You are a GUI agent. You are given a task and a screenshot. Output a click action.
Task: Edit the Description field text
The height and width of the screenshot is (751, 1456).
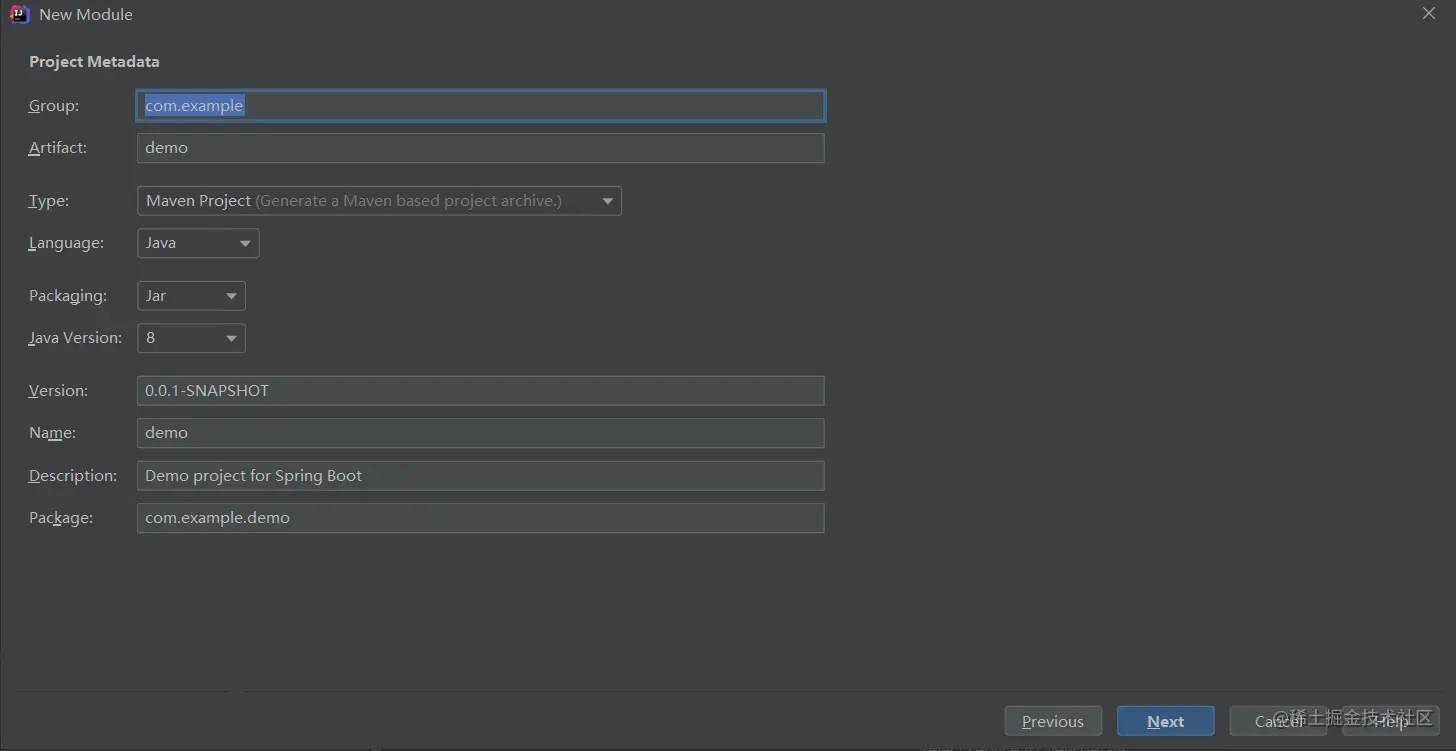(x=480, y=476)
